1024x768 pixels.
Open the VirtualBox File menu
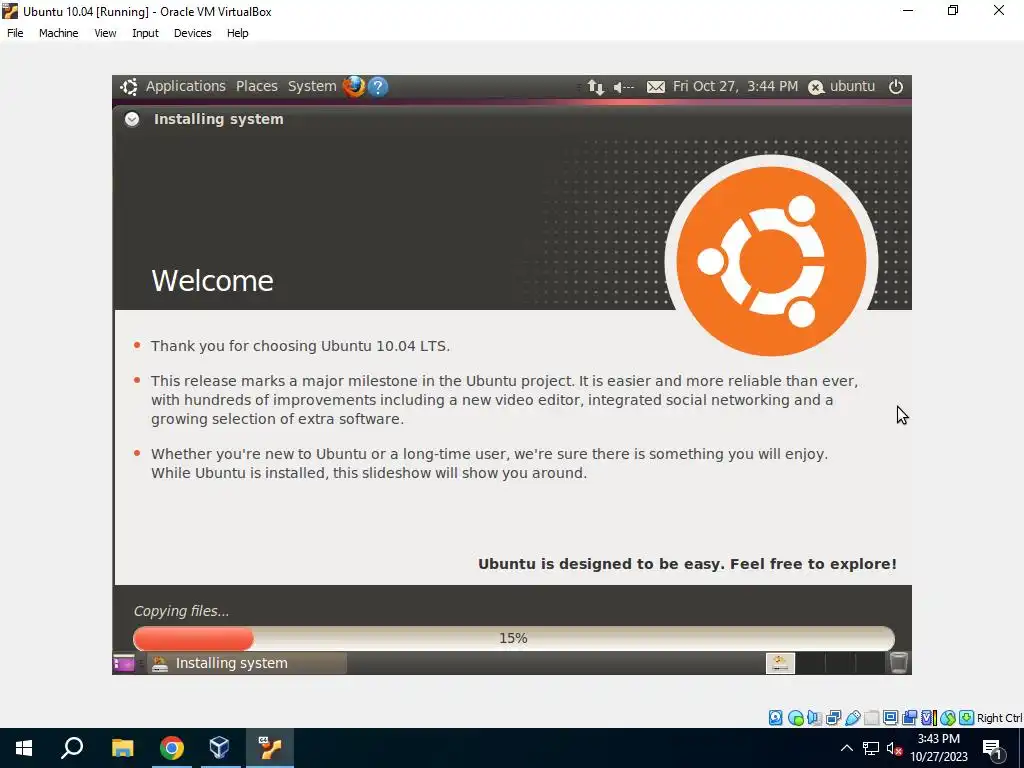click(x=15, y=33)
